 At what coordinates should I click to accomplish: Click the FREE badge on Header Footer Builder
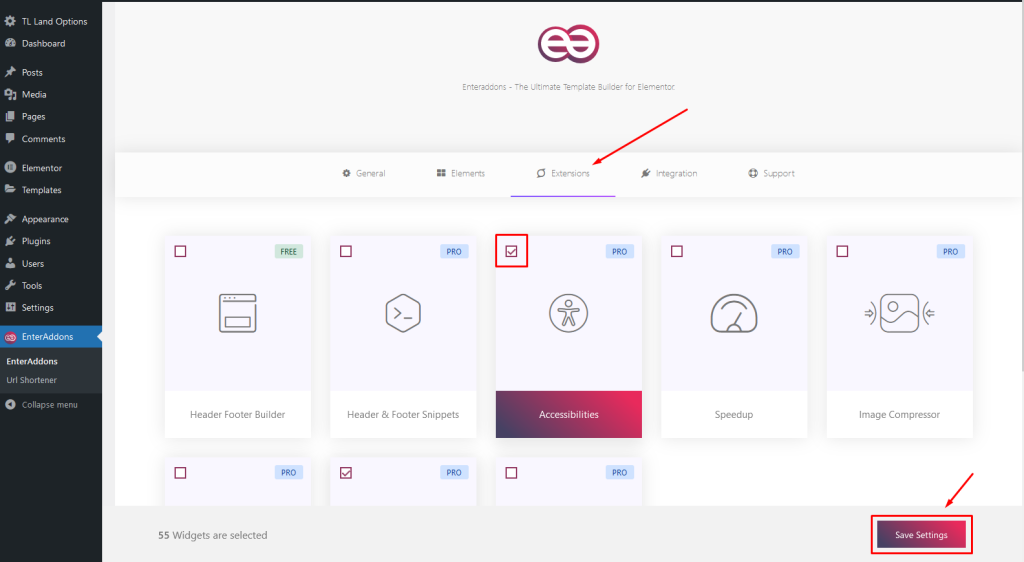point(288,251)
